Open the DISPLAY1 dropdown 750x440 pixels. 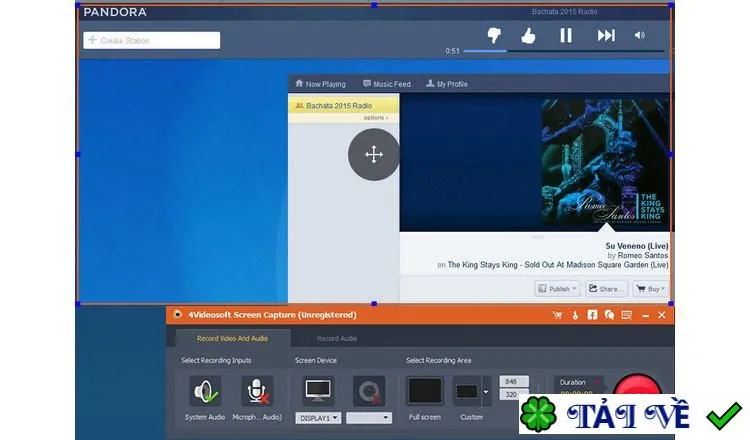coord(318,418)
